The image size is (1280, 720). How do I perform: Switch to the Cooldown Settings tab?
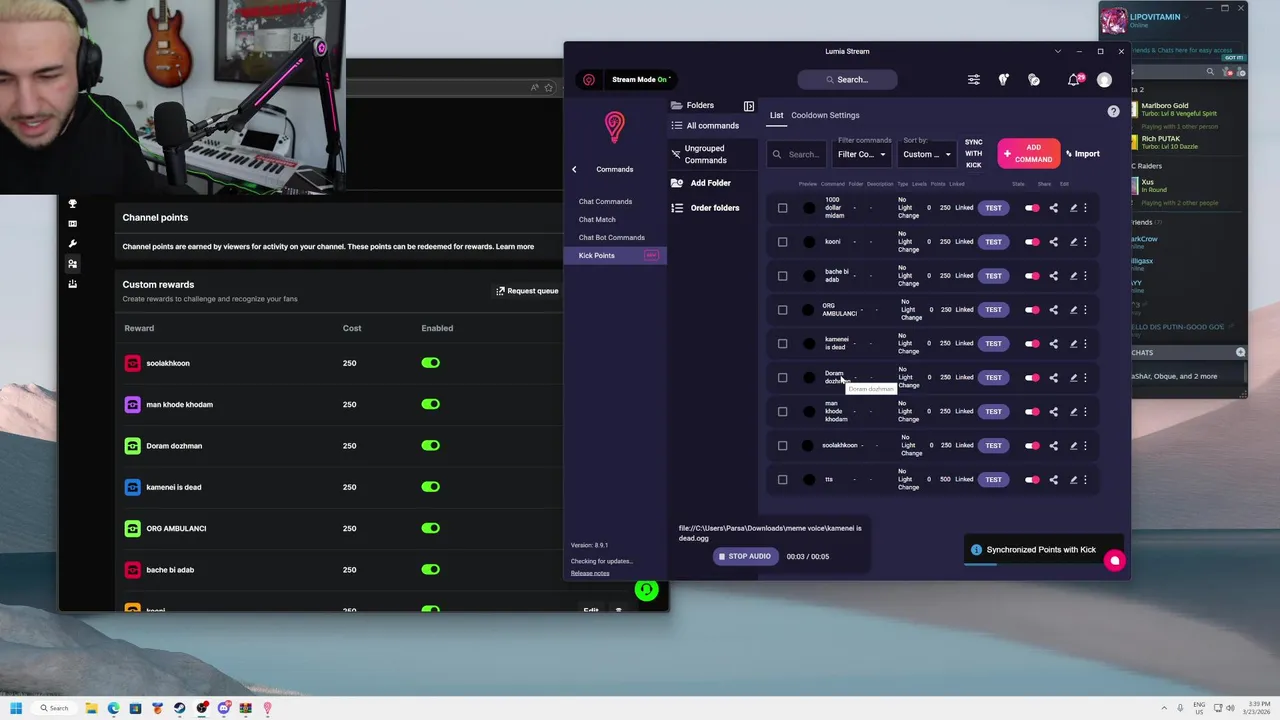pos(825,115)
